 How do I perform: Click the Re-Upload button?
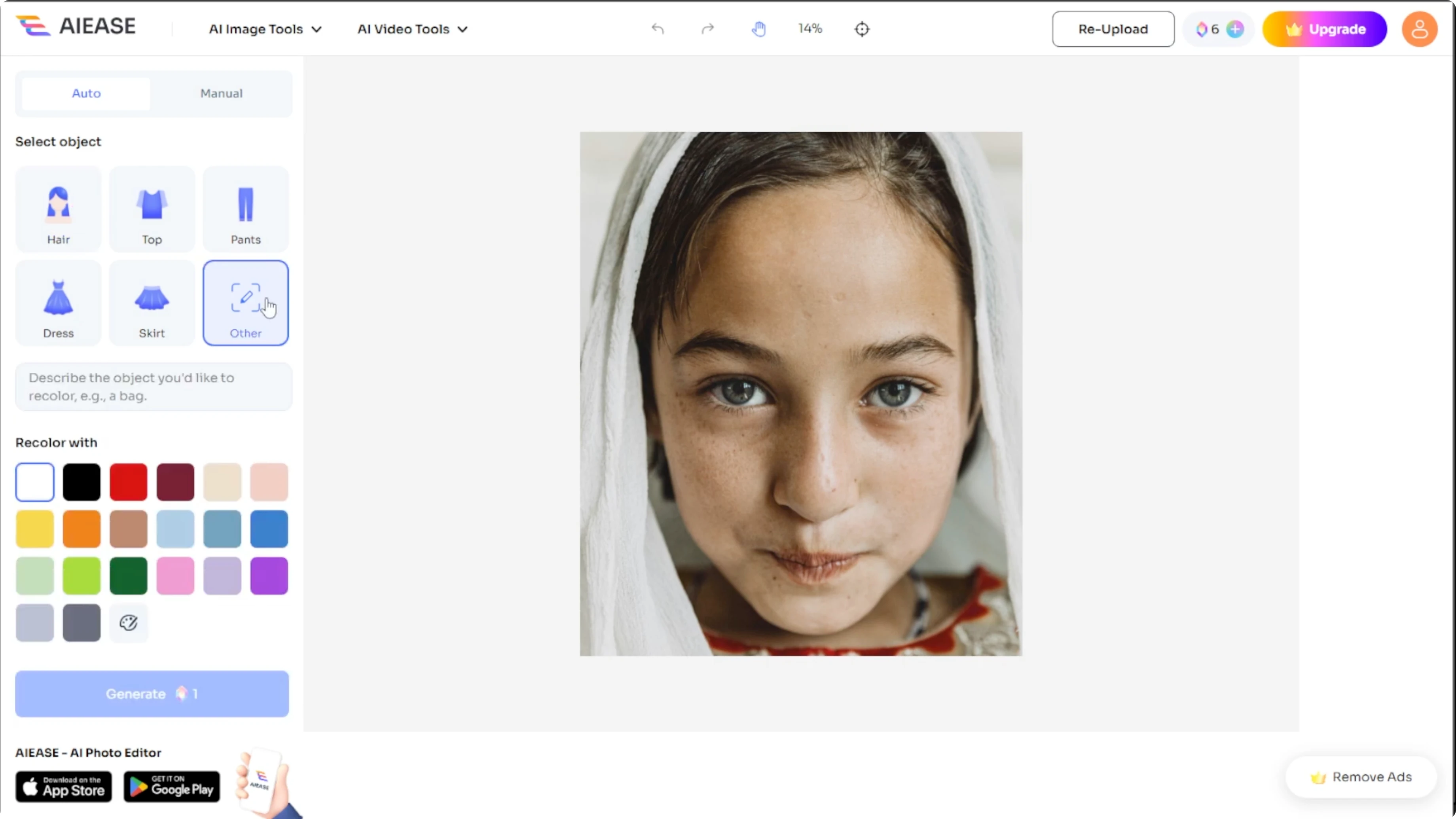[1113, 29]
